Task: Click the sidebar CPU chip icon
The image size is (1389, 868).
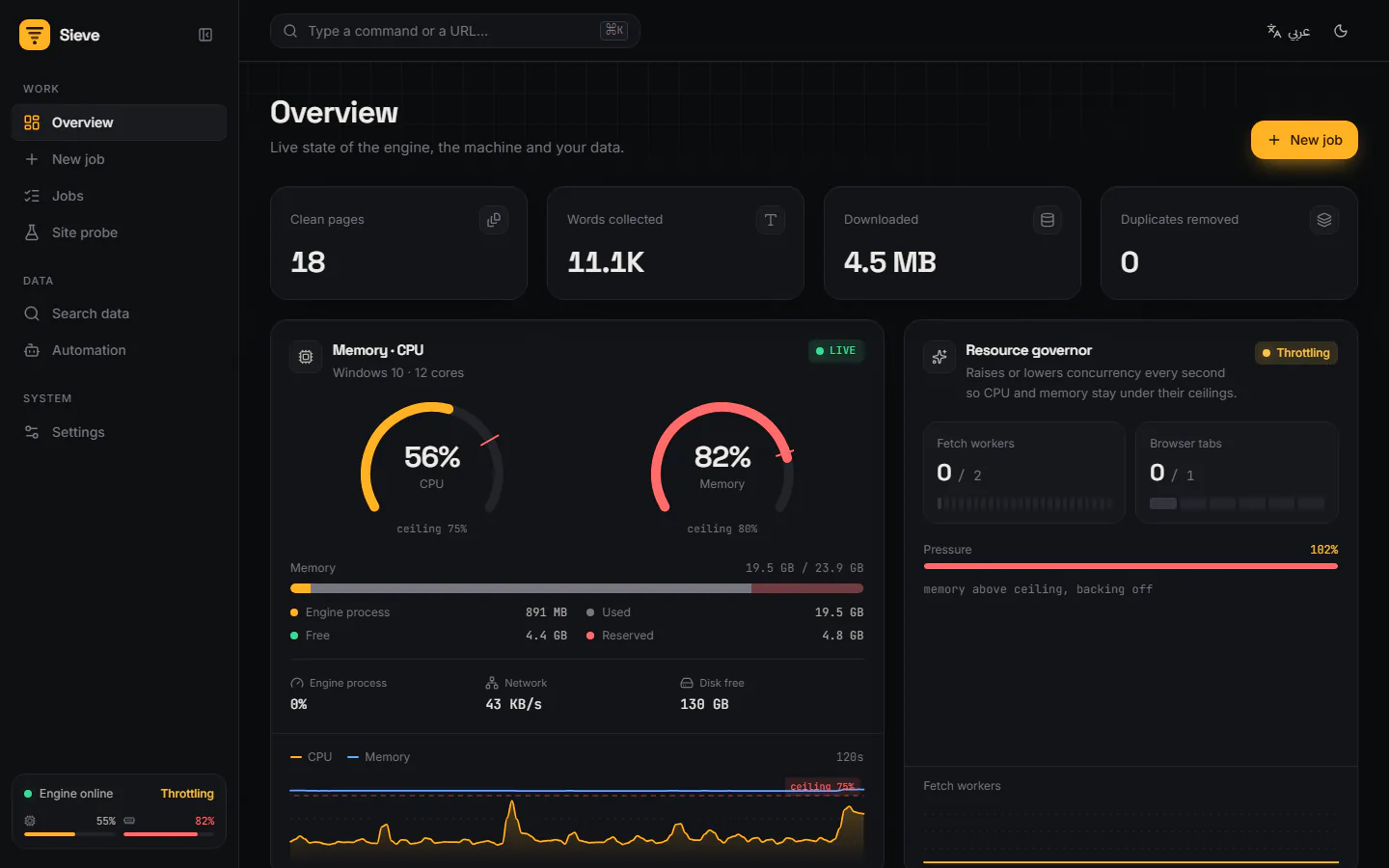Action: pyautogui.click(x=30, y=821)
